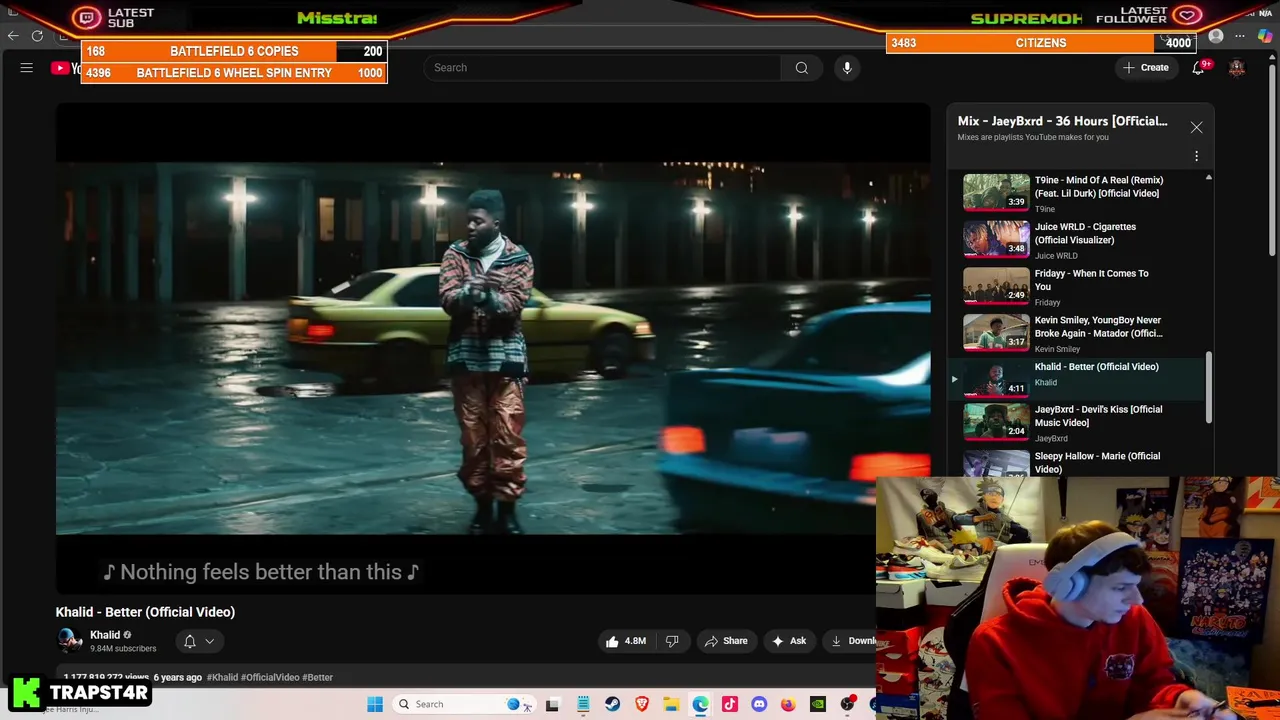Click the playlist scrollbar up arrow
Viewport: 1280px width, 720px height.
point(1208,178)
